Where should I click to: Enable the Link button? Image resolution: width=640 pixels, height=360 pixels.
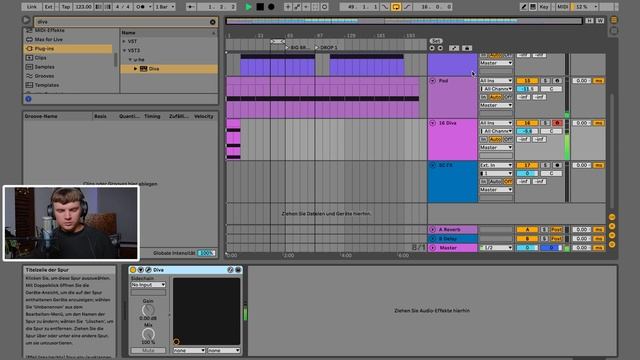[x=31, y=7]
